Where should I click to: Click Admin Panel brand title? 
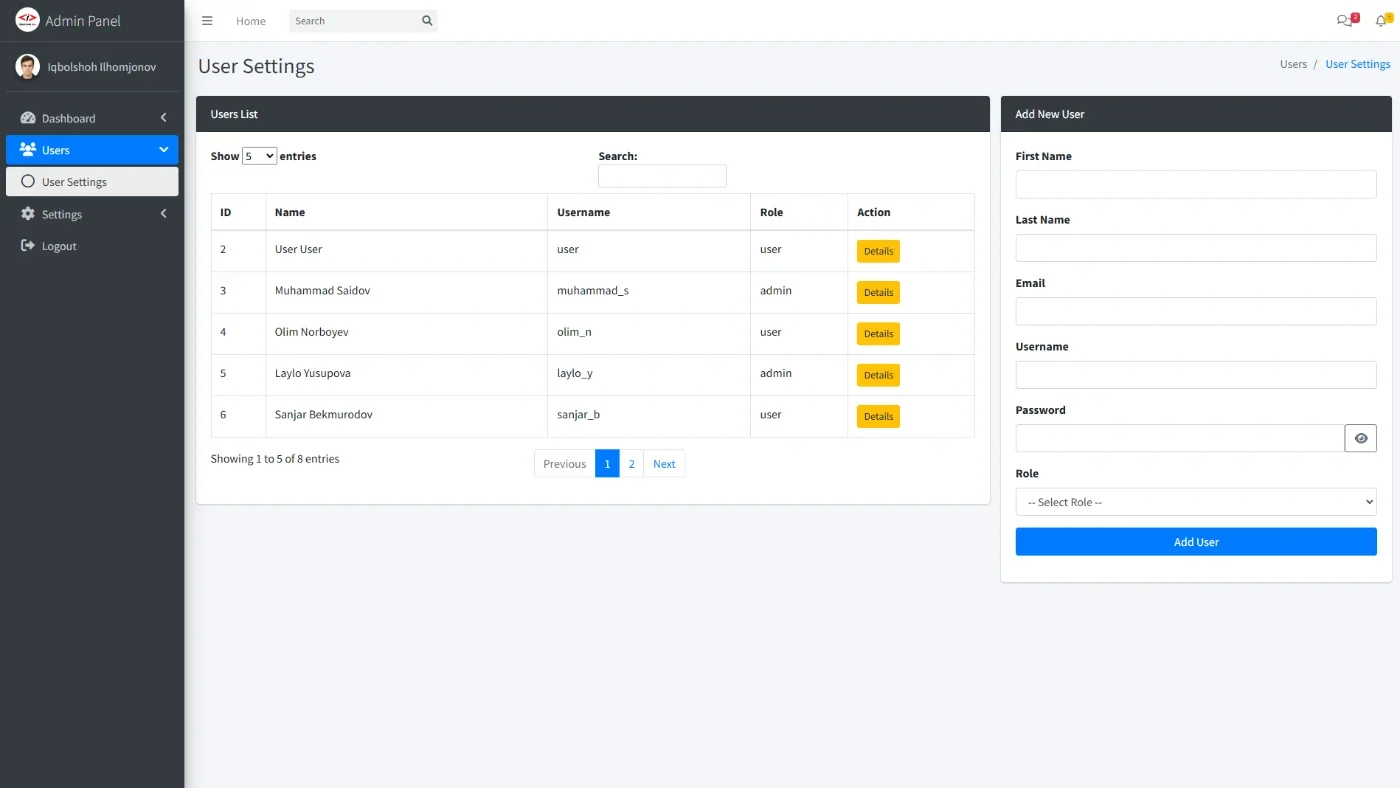pyautogui.click(x=83, y=20)
